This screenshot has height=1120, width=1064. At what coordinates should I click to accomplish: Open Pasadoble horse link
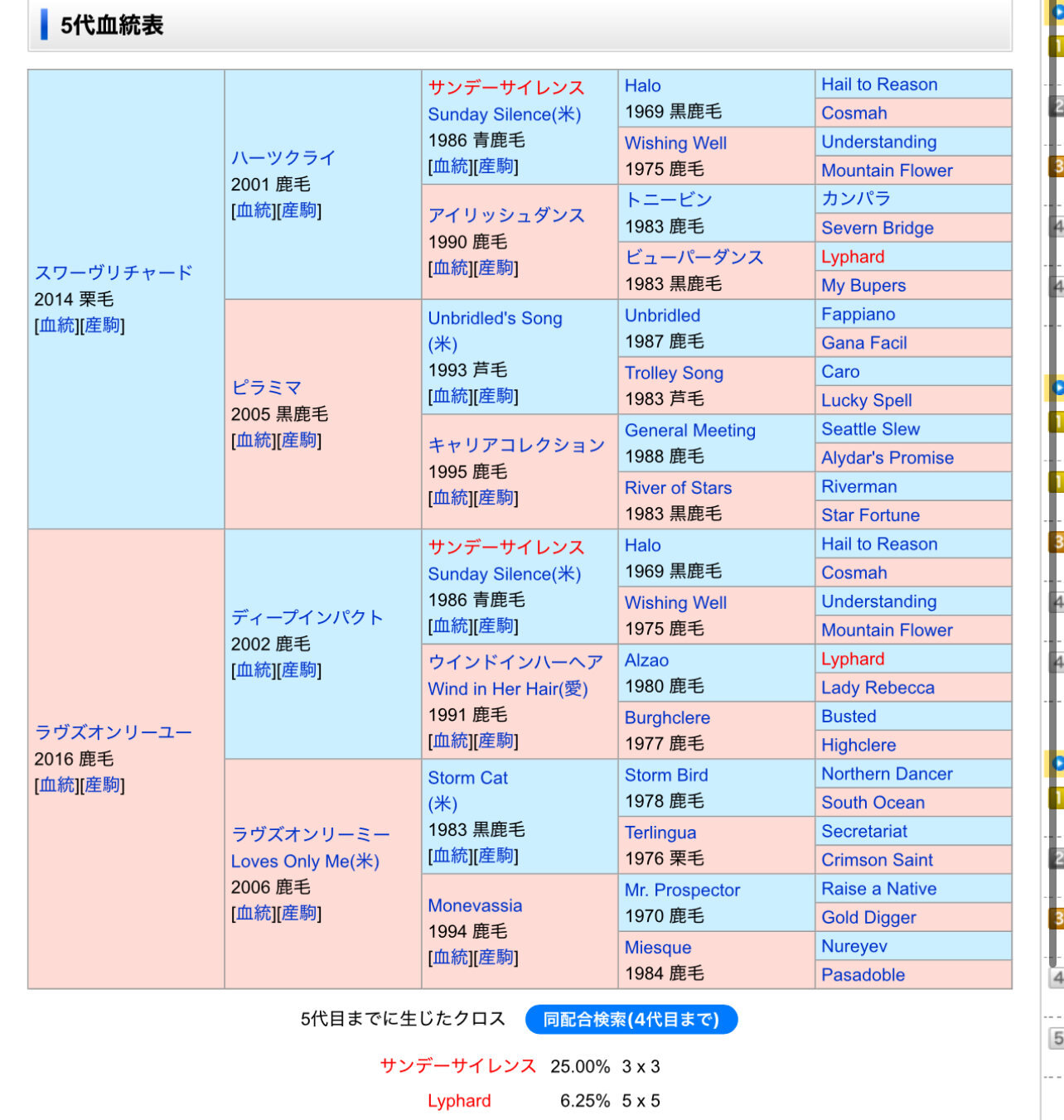(863, 975)
